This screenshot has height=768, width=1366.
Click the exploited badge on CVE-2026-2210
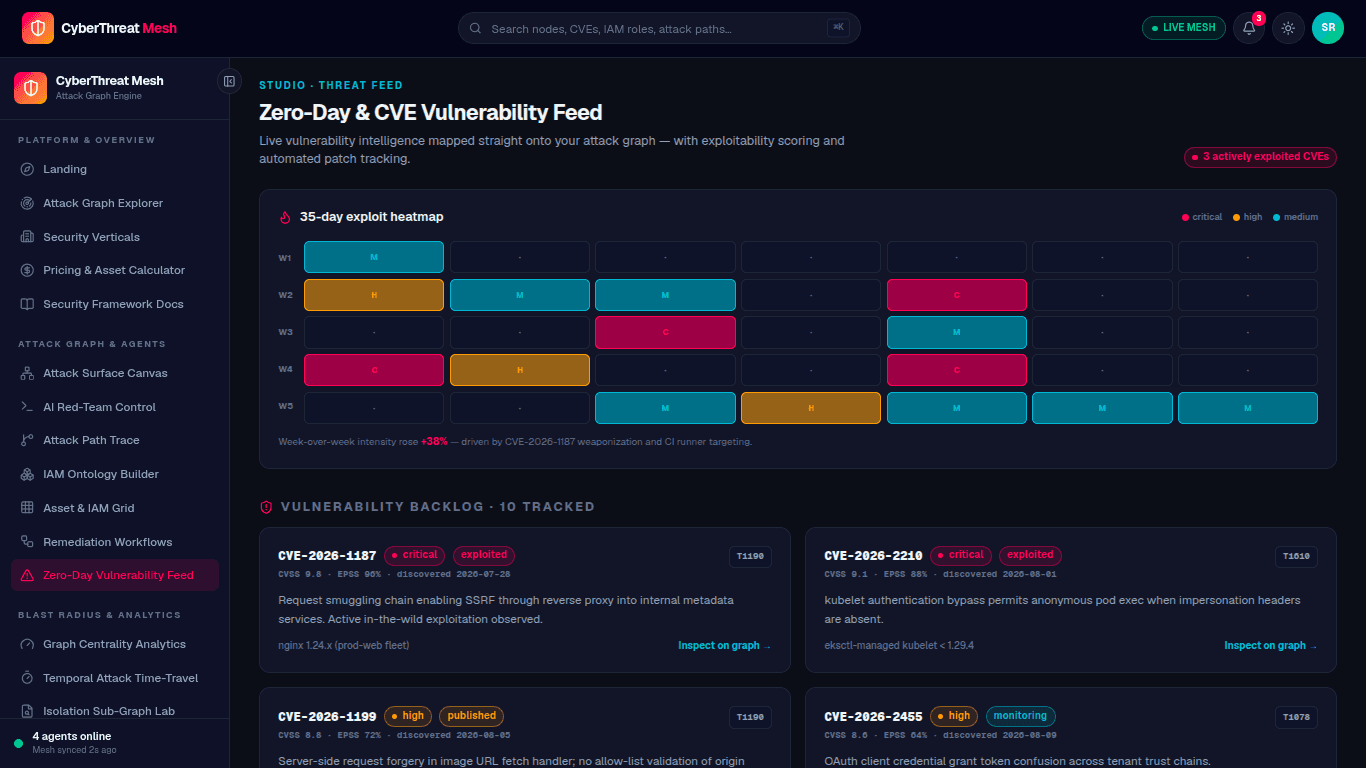click(x=1030, y=555)
